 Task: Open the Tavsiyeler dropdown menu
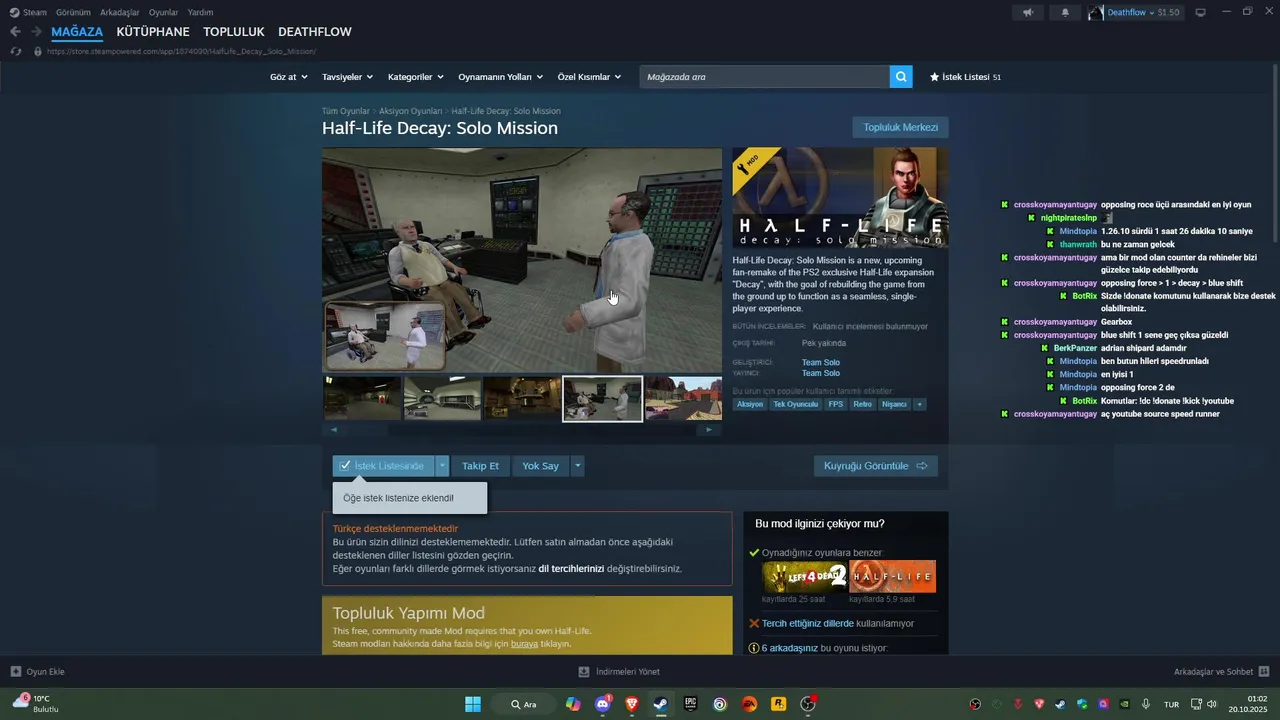click(x=347, y=77)
